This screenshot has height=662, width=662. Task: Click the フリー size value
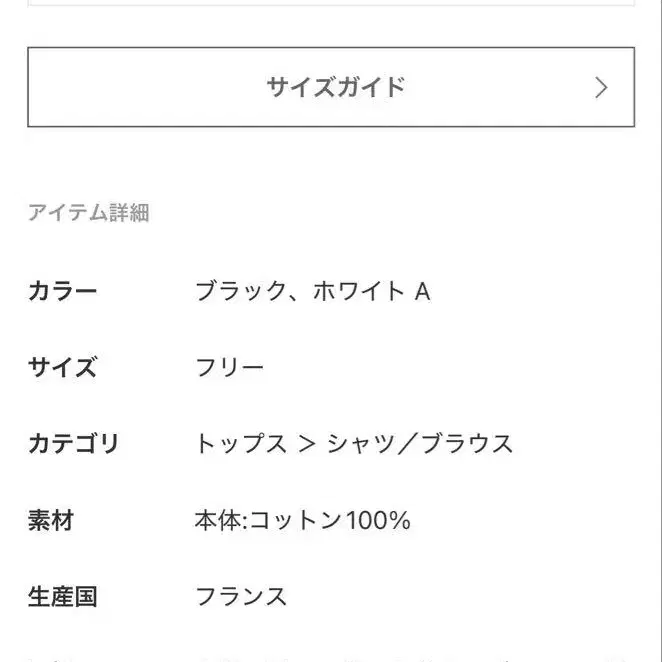(229, 368)
